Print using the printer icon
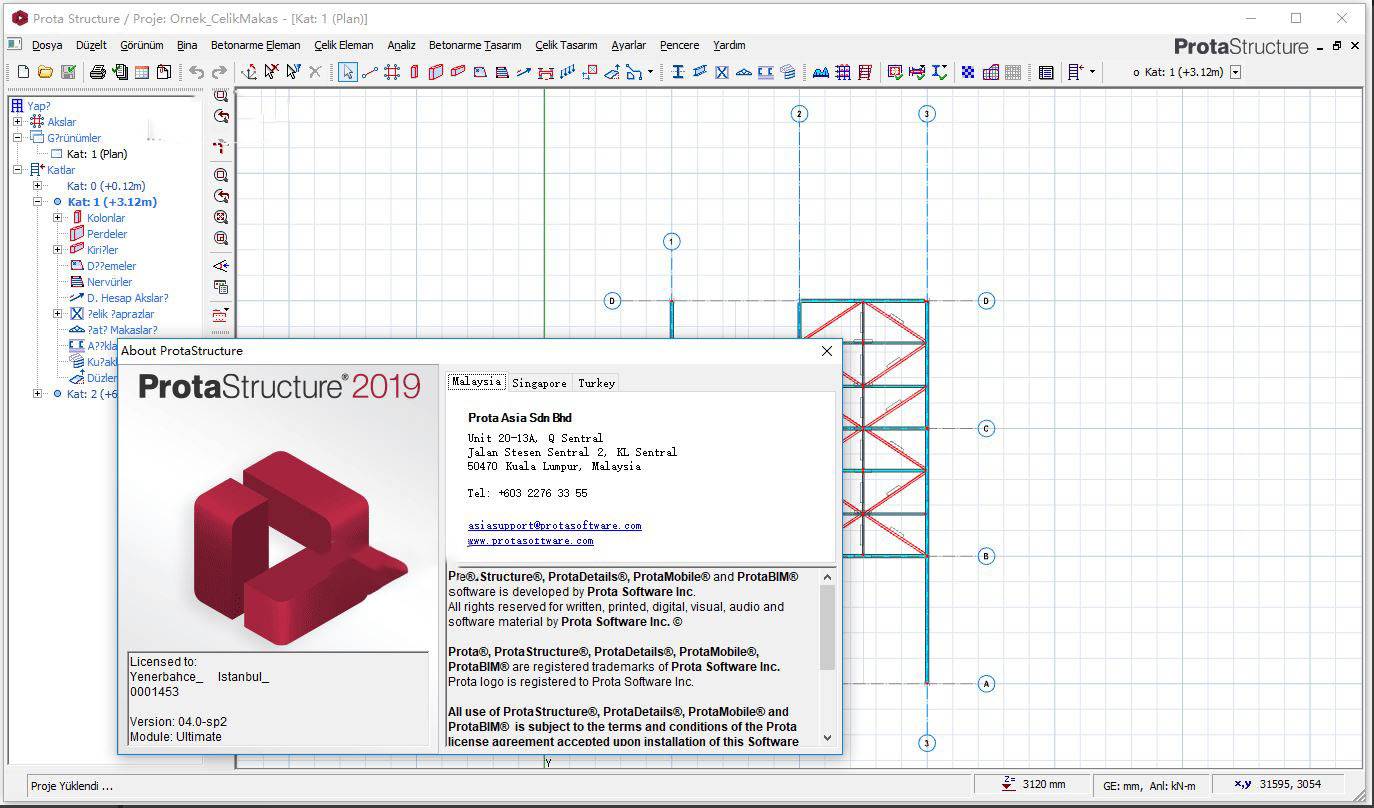 (x=98, y=72)
